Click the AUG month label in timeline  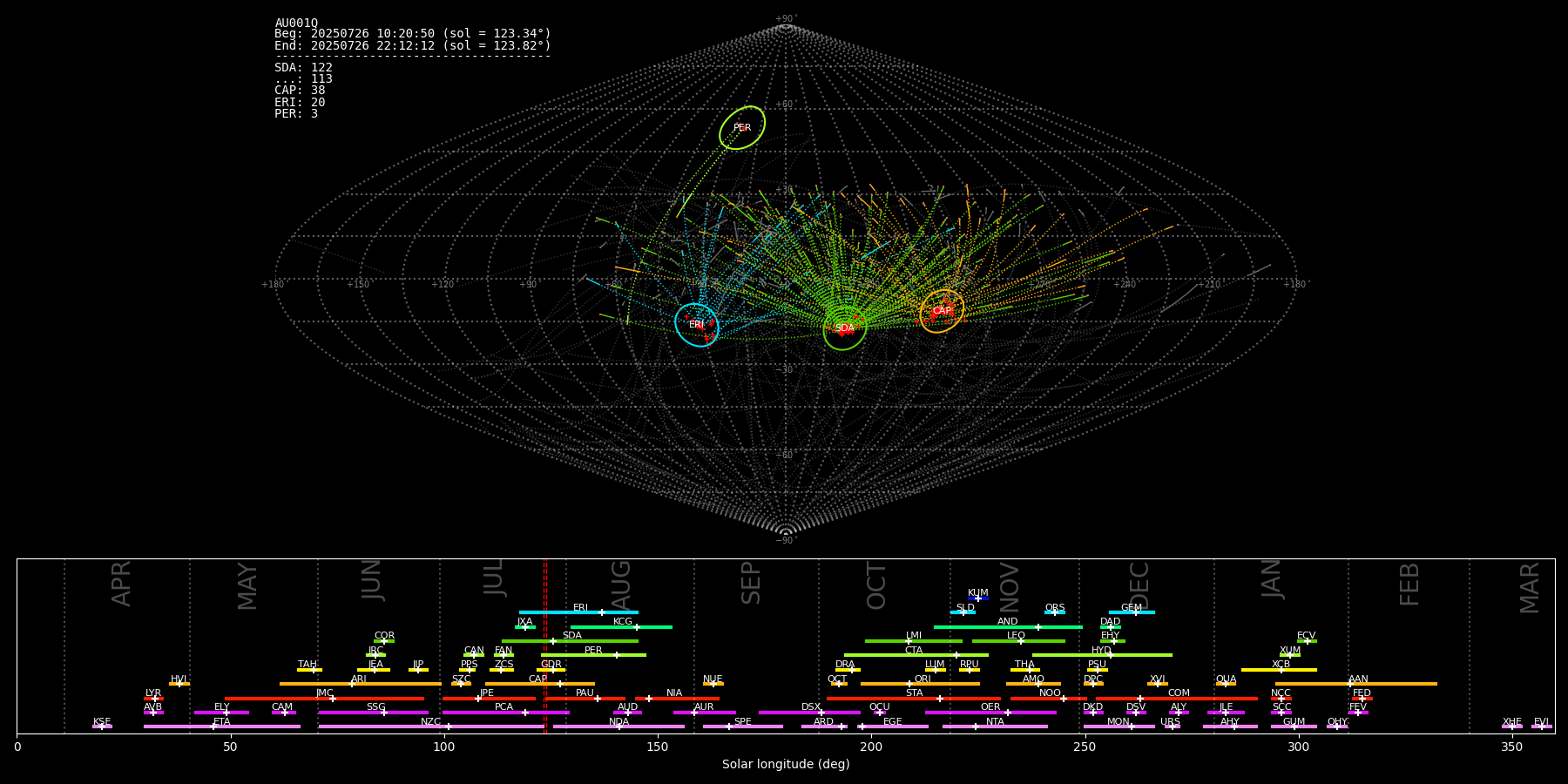coord(620,584)
